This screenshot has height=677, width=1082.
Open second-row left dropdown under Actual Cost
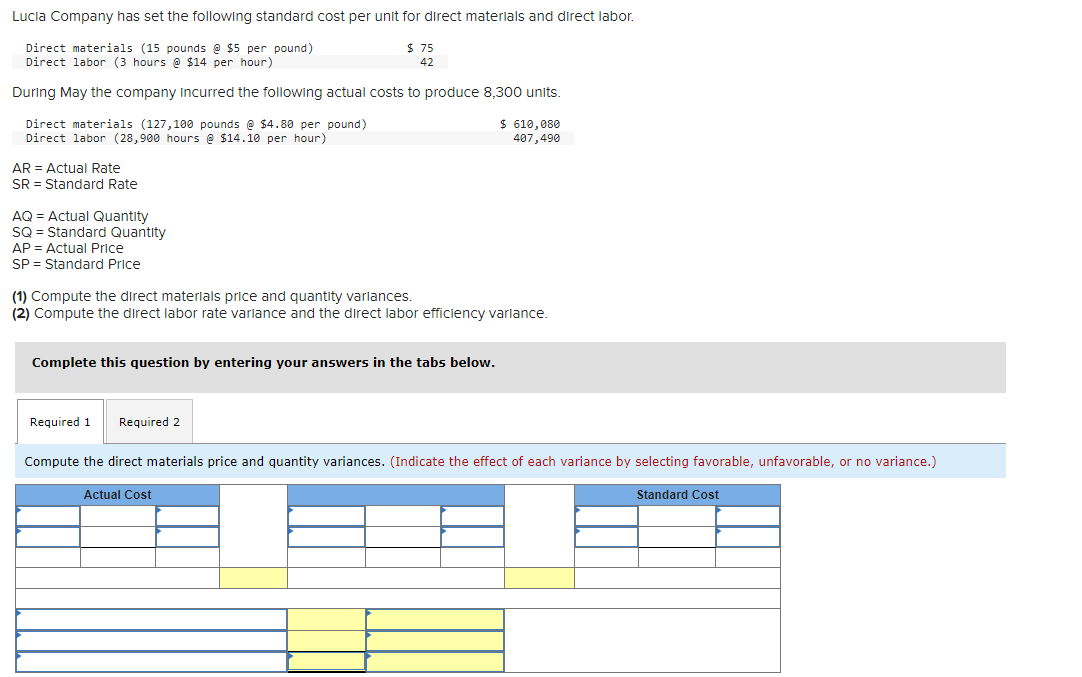[48, 537]
